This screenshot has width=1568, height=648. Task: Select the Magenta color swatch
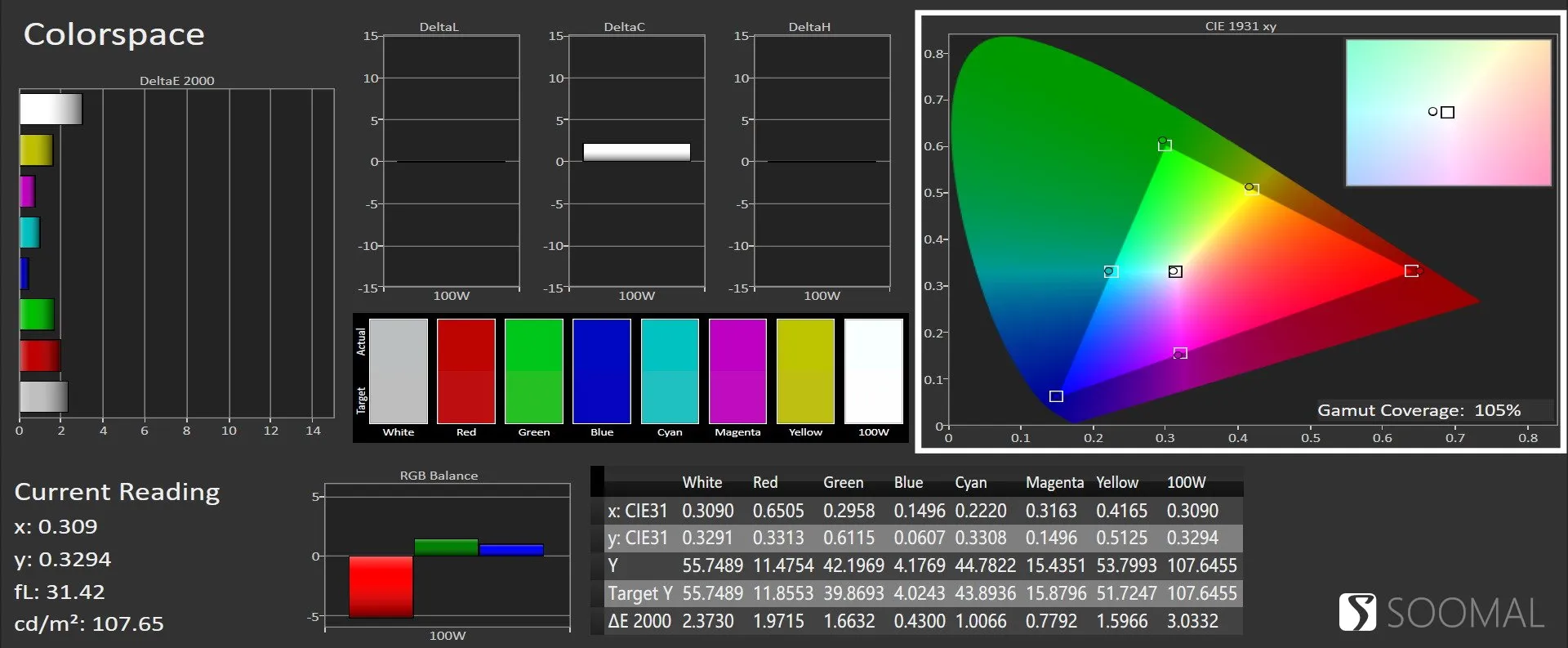pos(737,371)
